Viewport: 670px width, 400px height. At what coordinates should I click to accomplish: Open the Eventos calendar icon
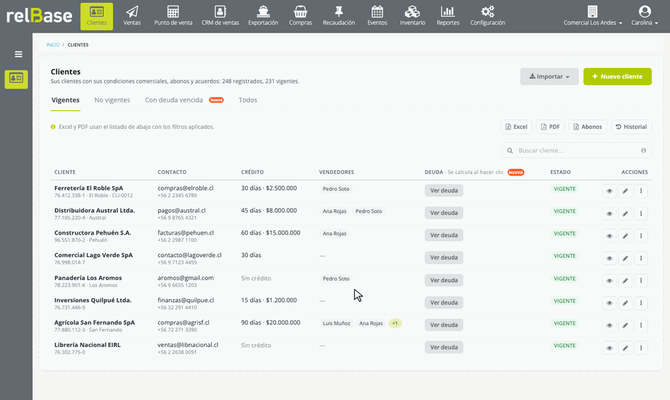tap(377, 12)
